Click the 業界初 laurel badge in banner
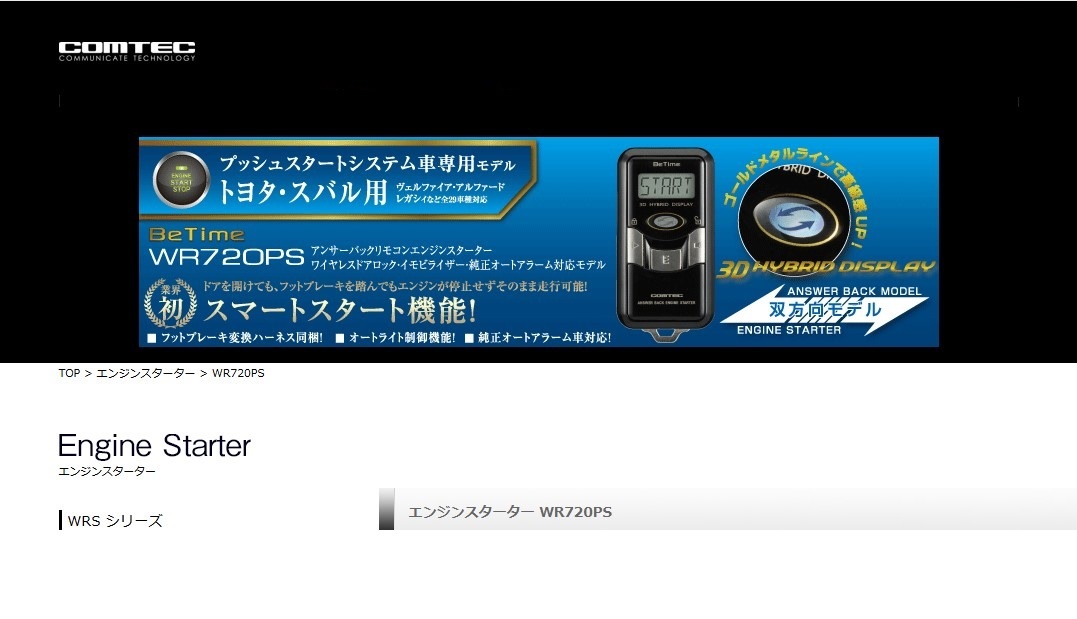 (x=170, y=304)
